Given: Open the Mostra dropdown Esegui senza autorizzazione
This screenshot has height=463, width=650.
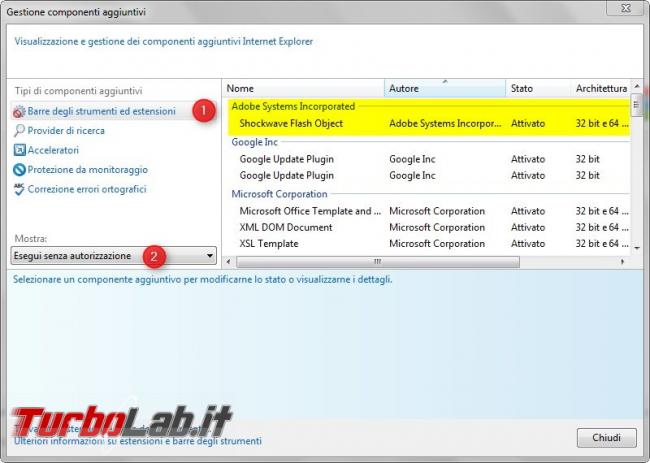Looking at the screenshot, I should [114, 256].
